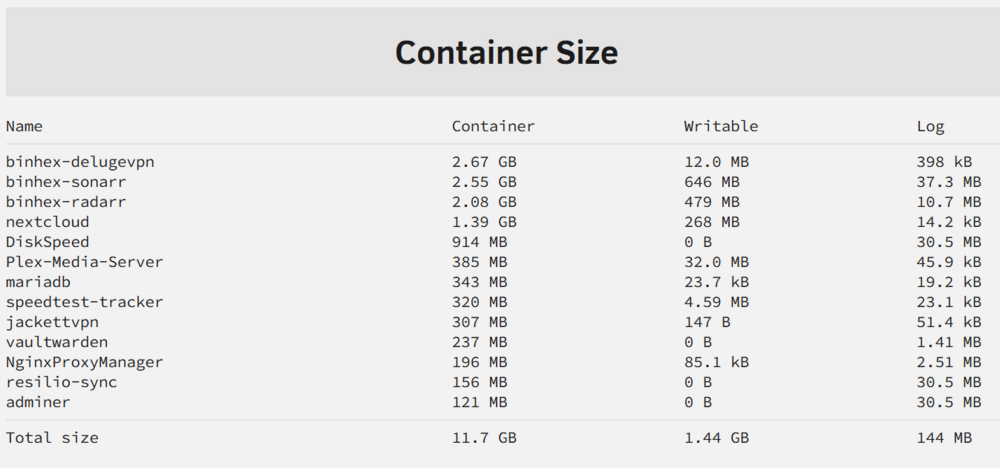
Task: Select the adminer entry
Action: coord(38,402)
